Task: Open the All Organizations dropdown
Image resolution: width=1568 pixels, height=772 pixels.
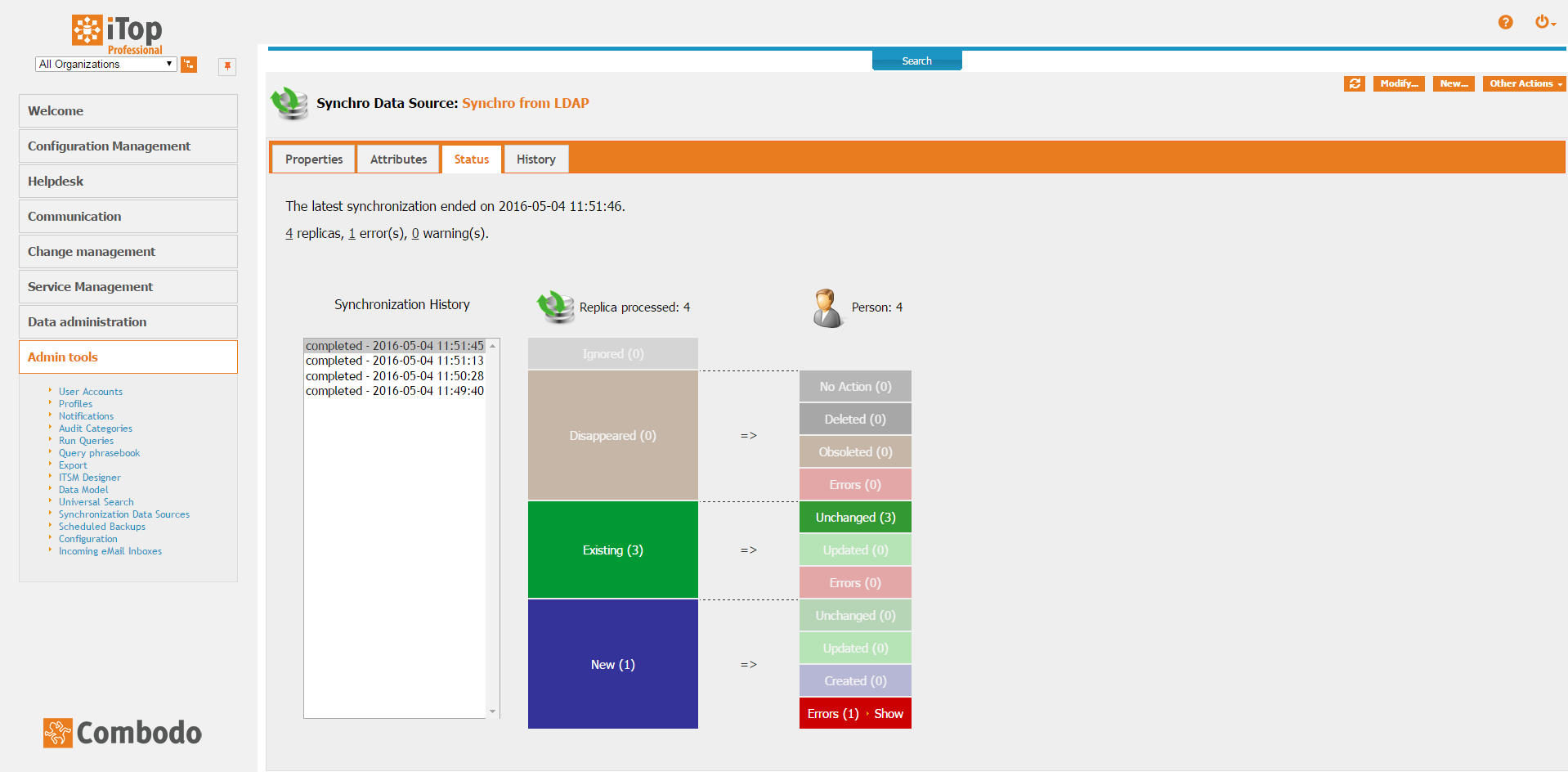Action: click(105, 65)
